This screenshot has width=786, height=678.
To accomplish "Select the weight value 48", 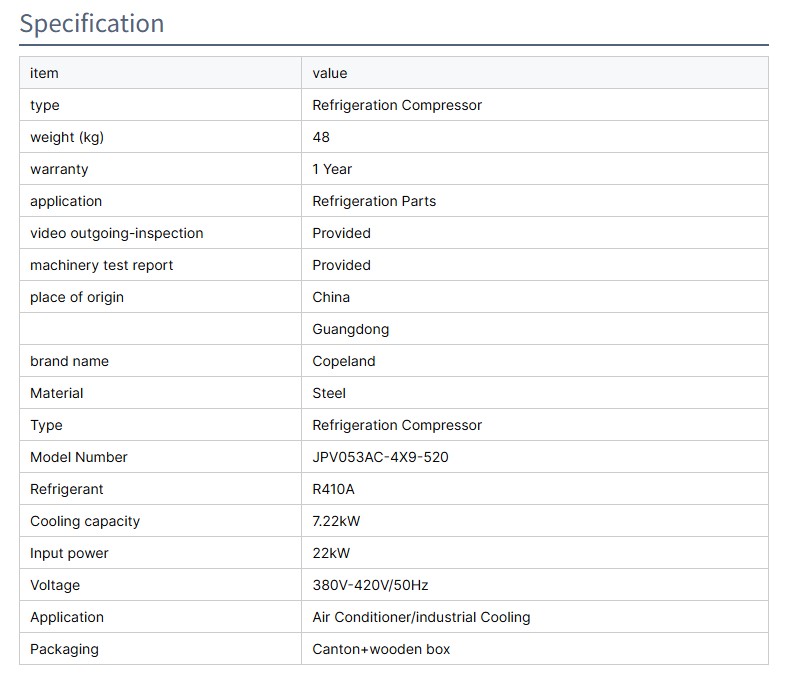I will [321, 137].
